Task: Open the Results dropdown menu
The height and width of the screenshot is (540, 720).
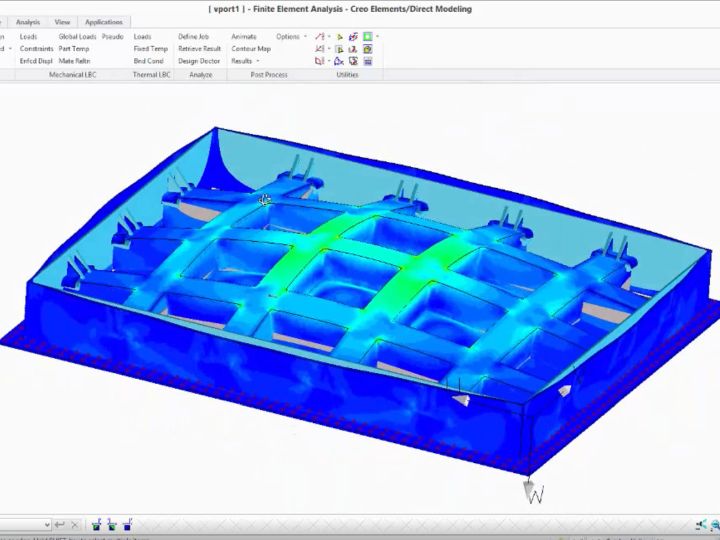Action: coord(243,61)
